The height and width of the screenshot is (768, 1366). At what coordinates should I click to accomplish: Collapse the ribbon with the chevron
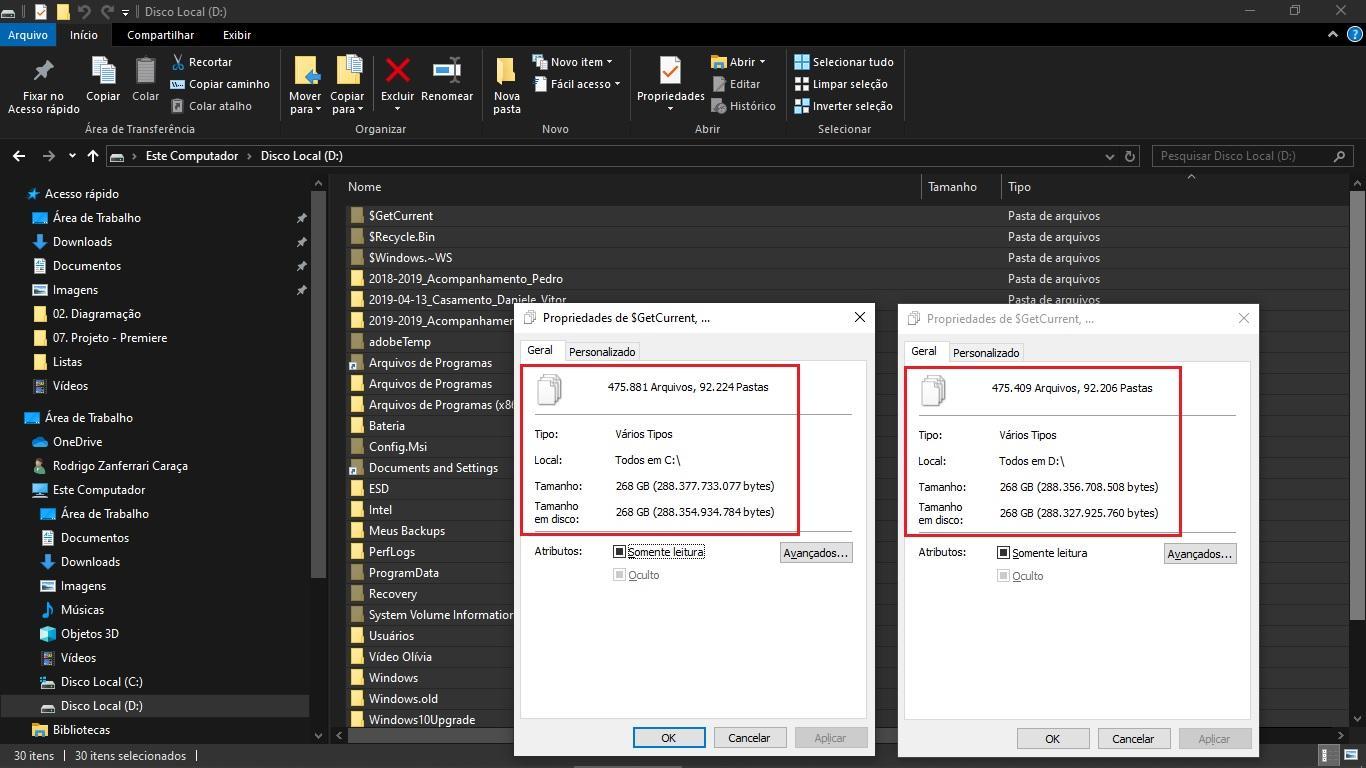coord(1332,34)
